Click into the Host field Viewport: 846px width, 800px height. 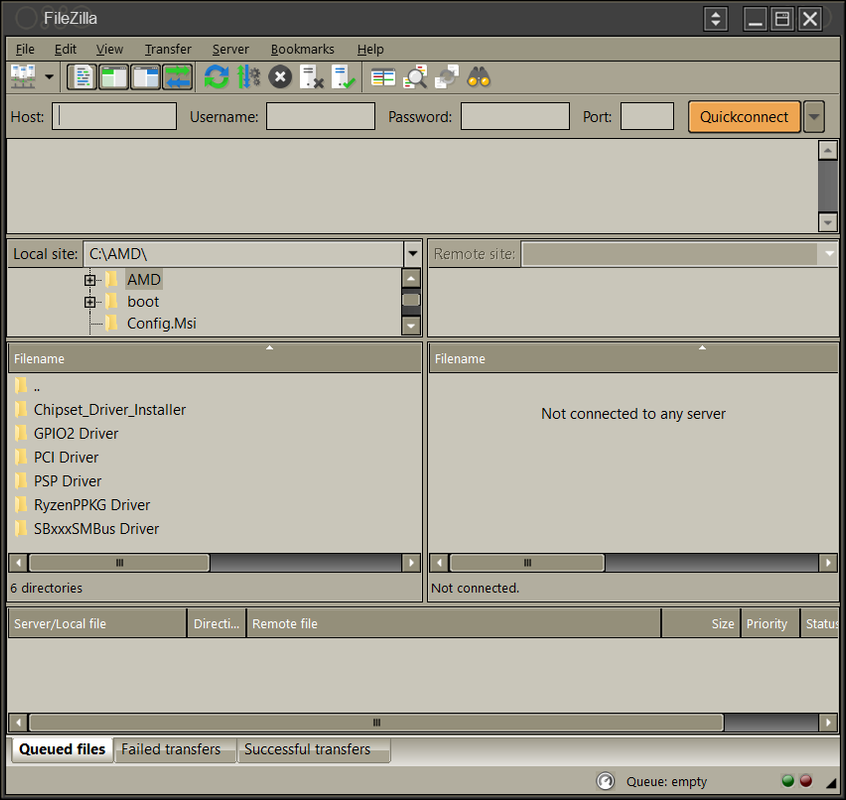114,116
